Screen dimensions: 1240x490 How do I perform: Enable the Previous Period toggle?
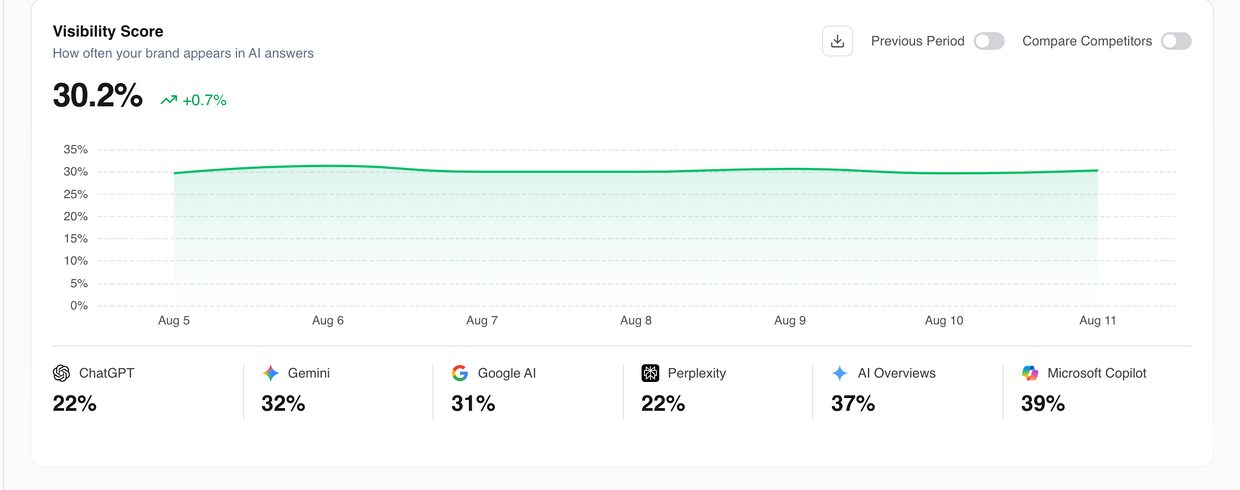989,41
